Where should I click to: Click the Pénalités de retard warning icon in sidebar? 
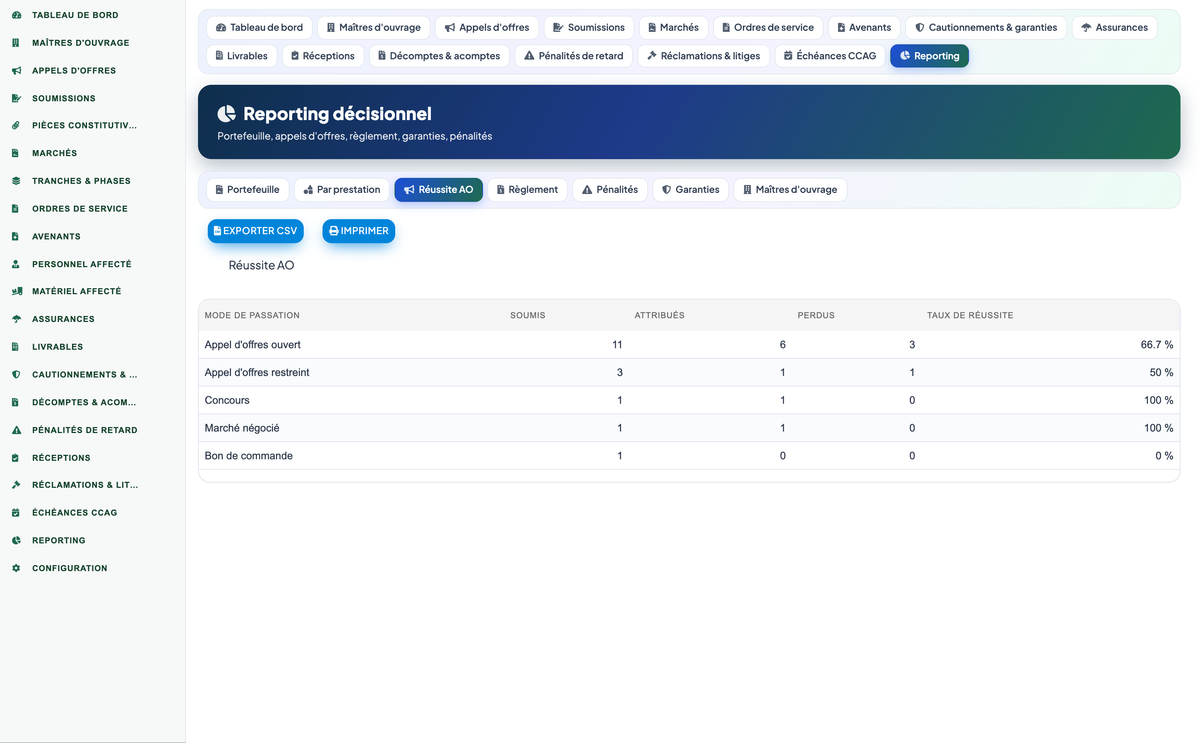click(x=16, y=430)
